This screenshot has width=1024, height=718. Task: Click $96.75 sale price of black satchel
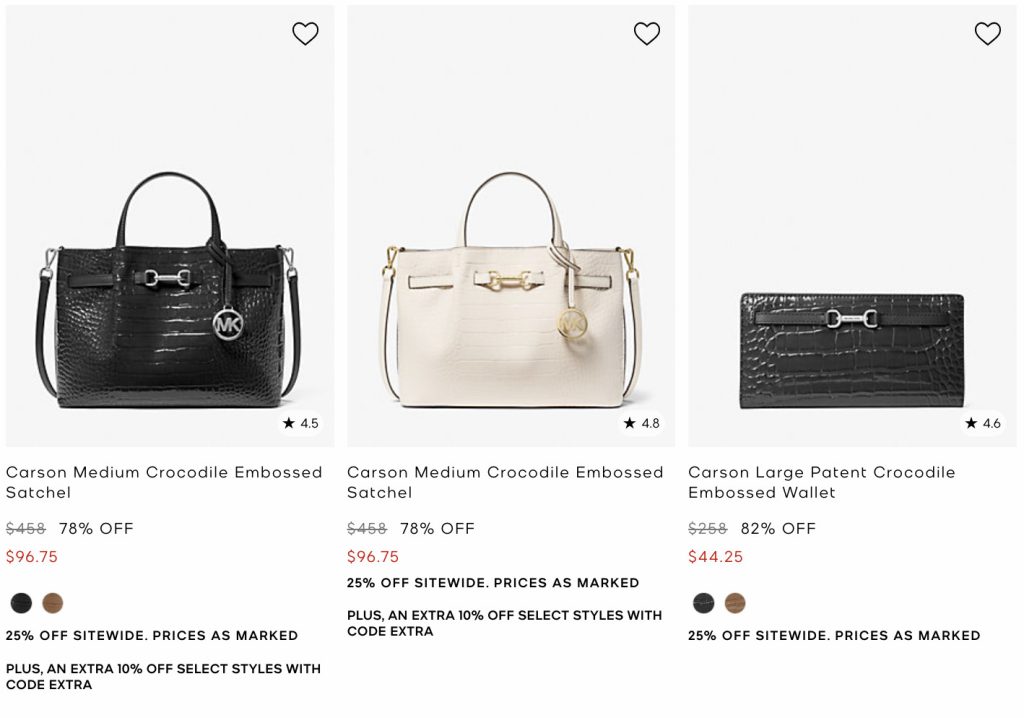pyautogui.click(x=32, y=557)
